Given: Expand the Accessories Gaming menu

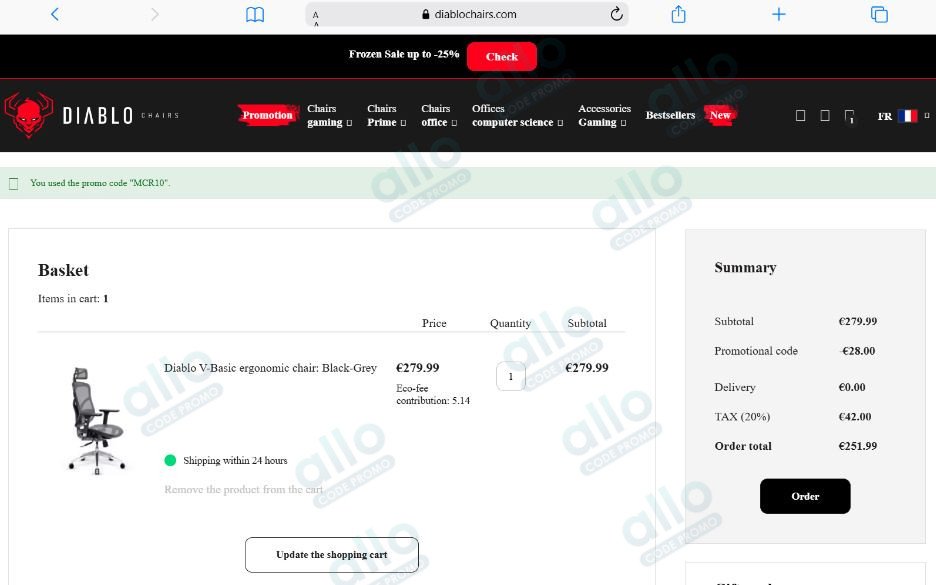Looking at the screenshot, I should click(x=604, y=115).
